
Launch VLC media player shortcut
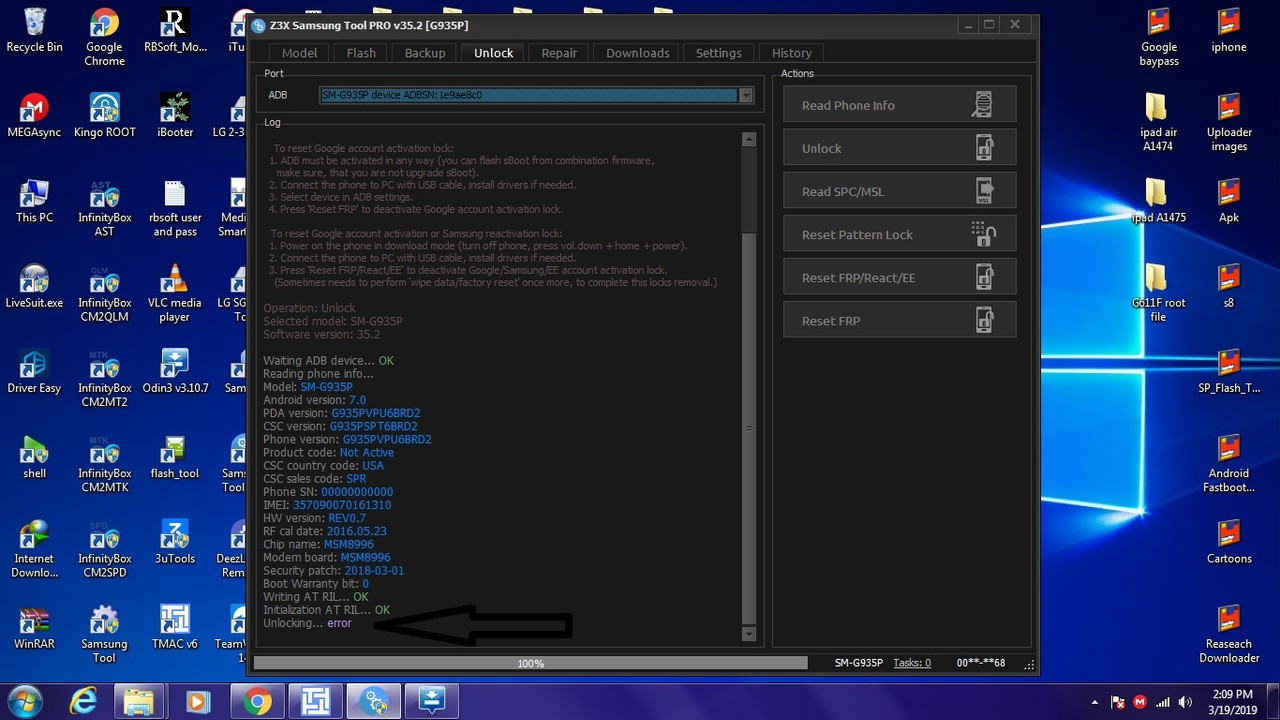pos(175,293)
